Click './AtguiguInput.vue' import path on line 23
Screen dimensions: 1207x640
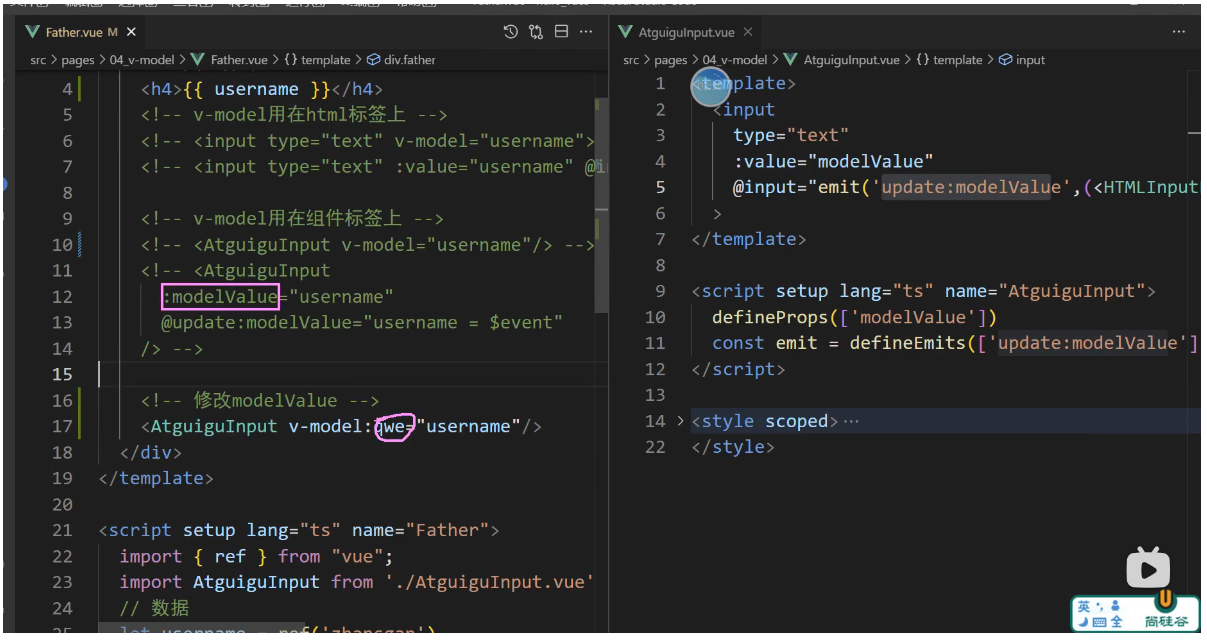pyautogui.click(x=490, y=582)
